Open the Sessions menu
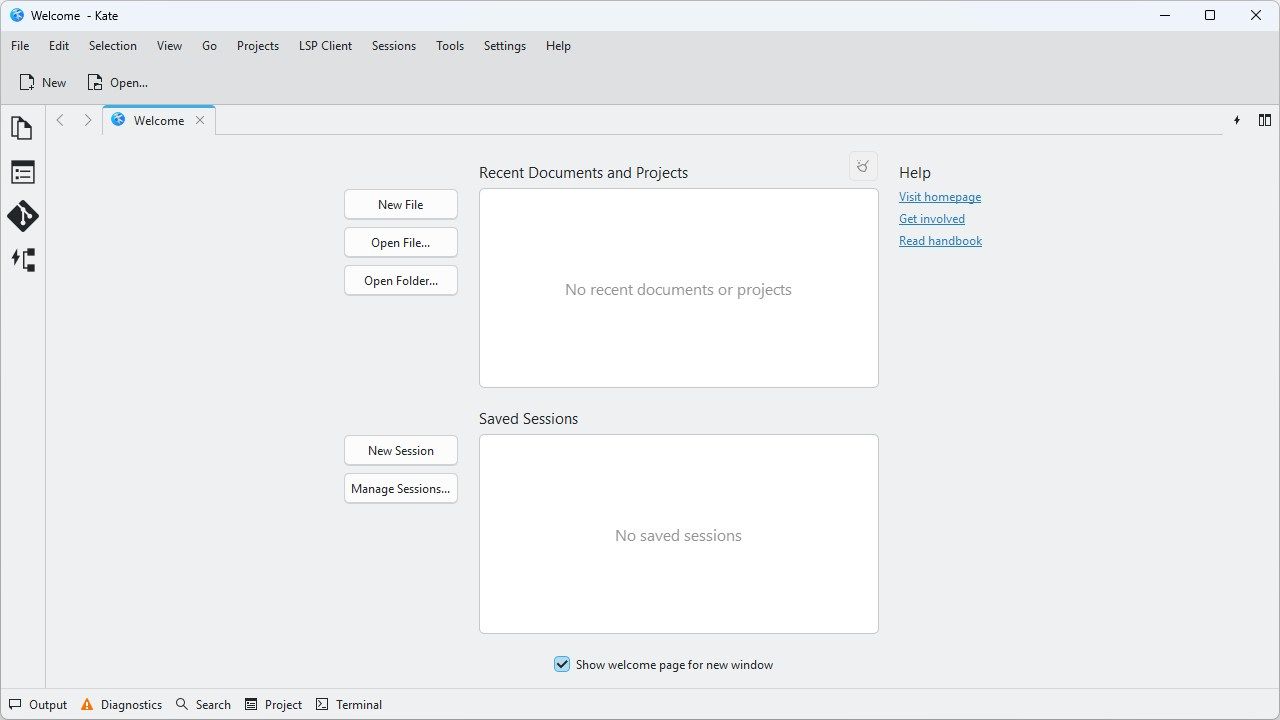Viewport: 1280px width, 720px height. tap(393, 46)
